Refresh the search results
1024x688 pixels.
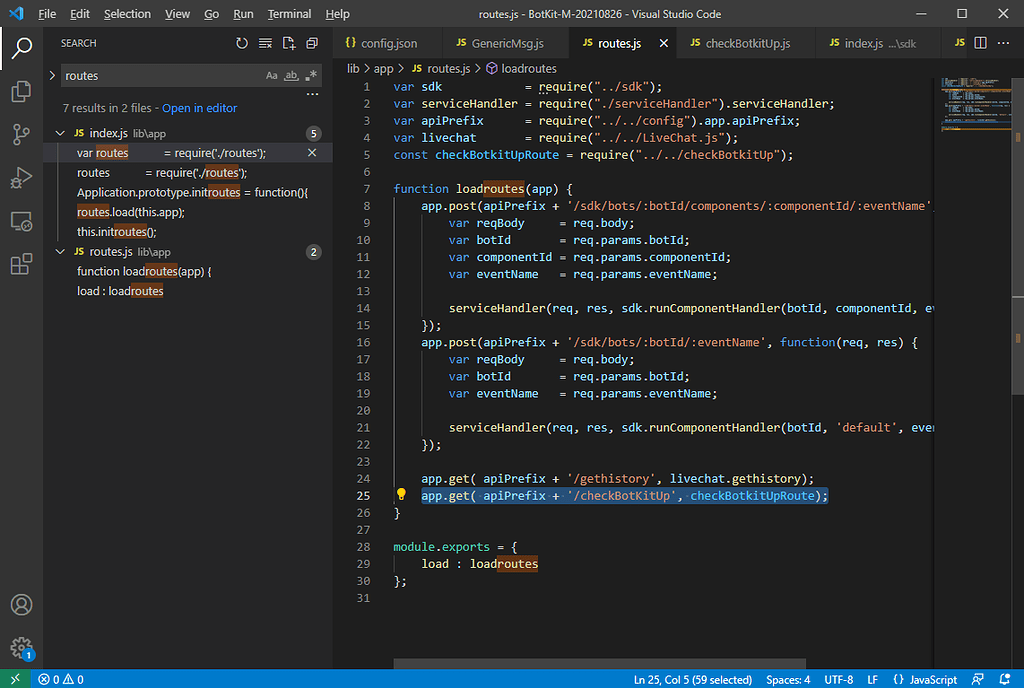(x=241, y=43)
